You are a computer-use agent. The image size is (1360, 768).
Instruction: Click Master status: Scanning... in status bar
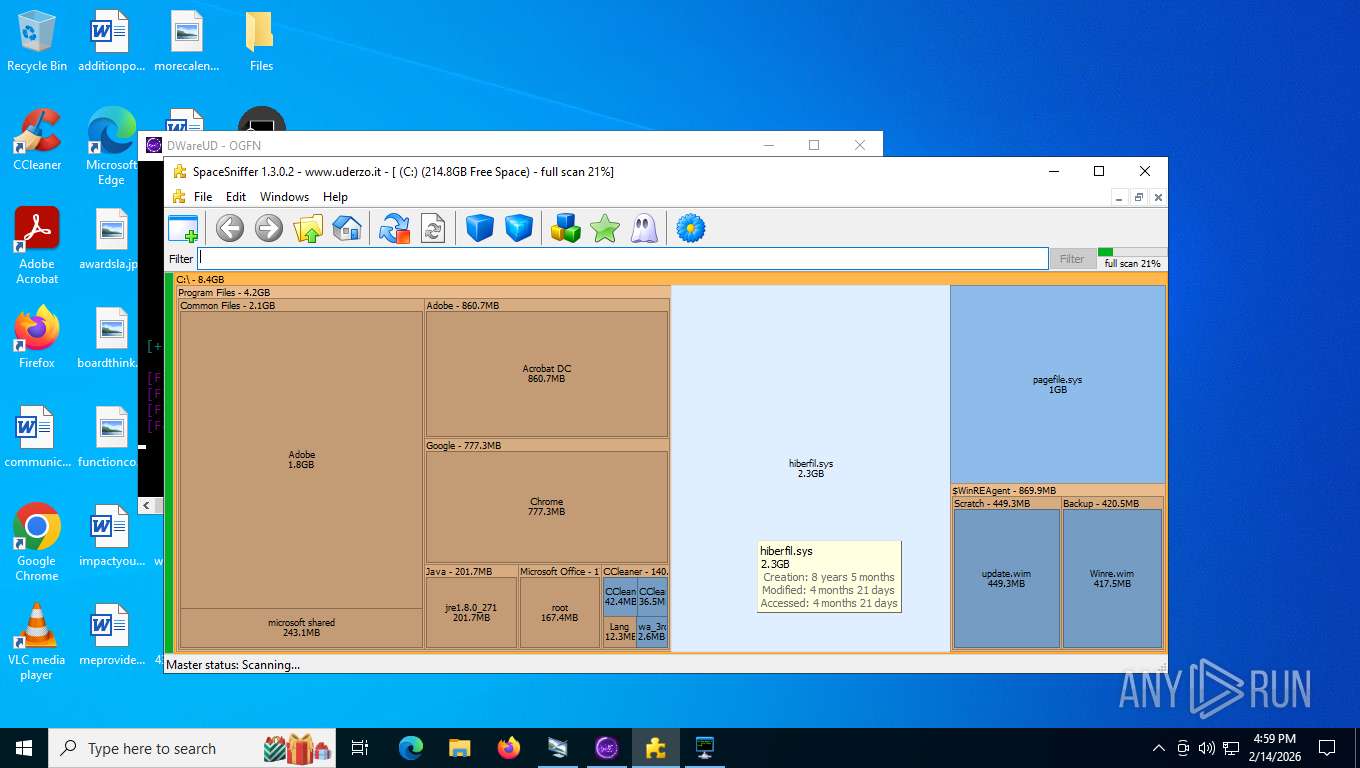coord(233,664)
